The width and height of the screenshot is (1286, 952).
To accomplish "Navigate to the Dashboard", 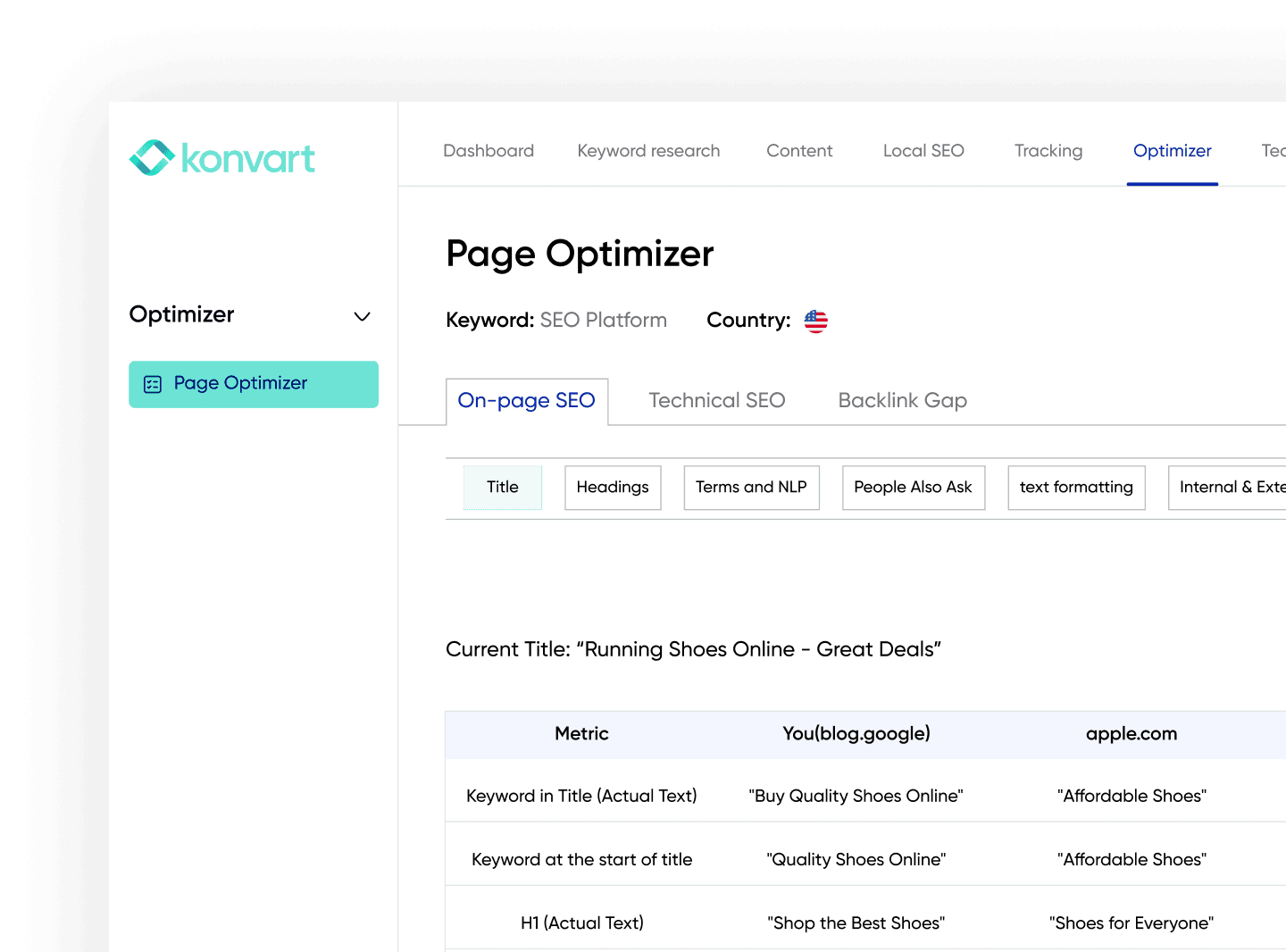I will coord(489,150).
